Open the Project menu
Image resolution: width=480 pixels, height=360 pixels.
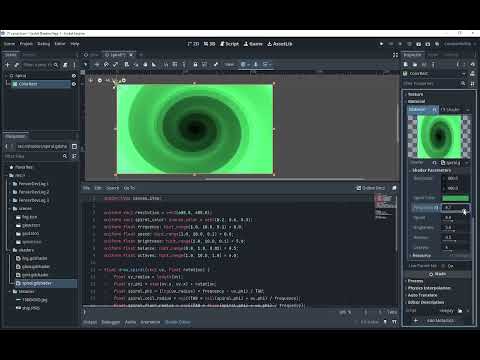click(x=26, y=44)
